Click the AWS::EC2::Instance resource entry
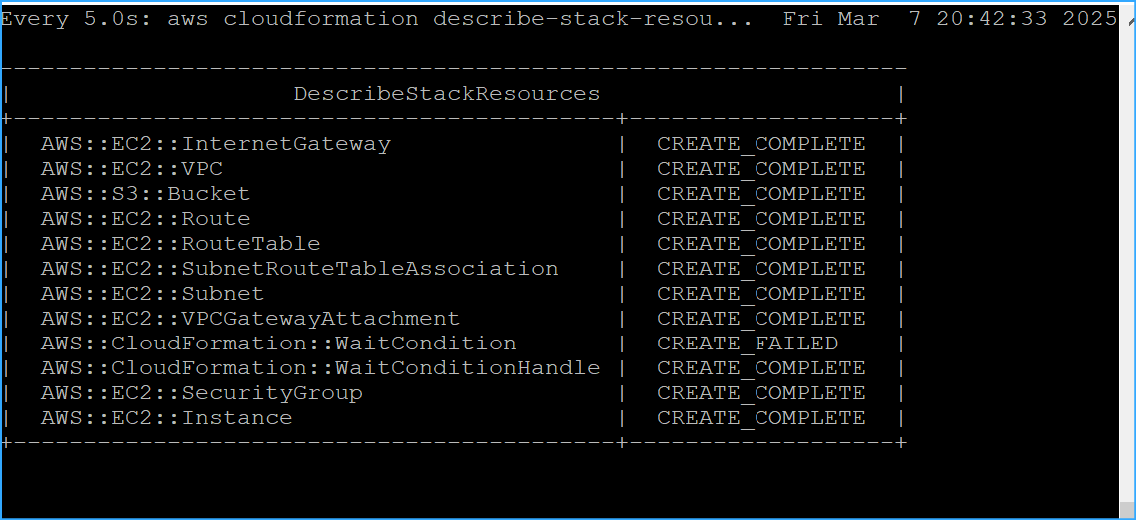Screen dimensions: 1136x520 point(166,418)
